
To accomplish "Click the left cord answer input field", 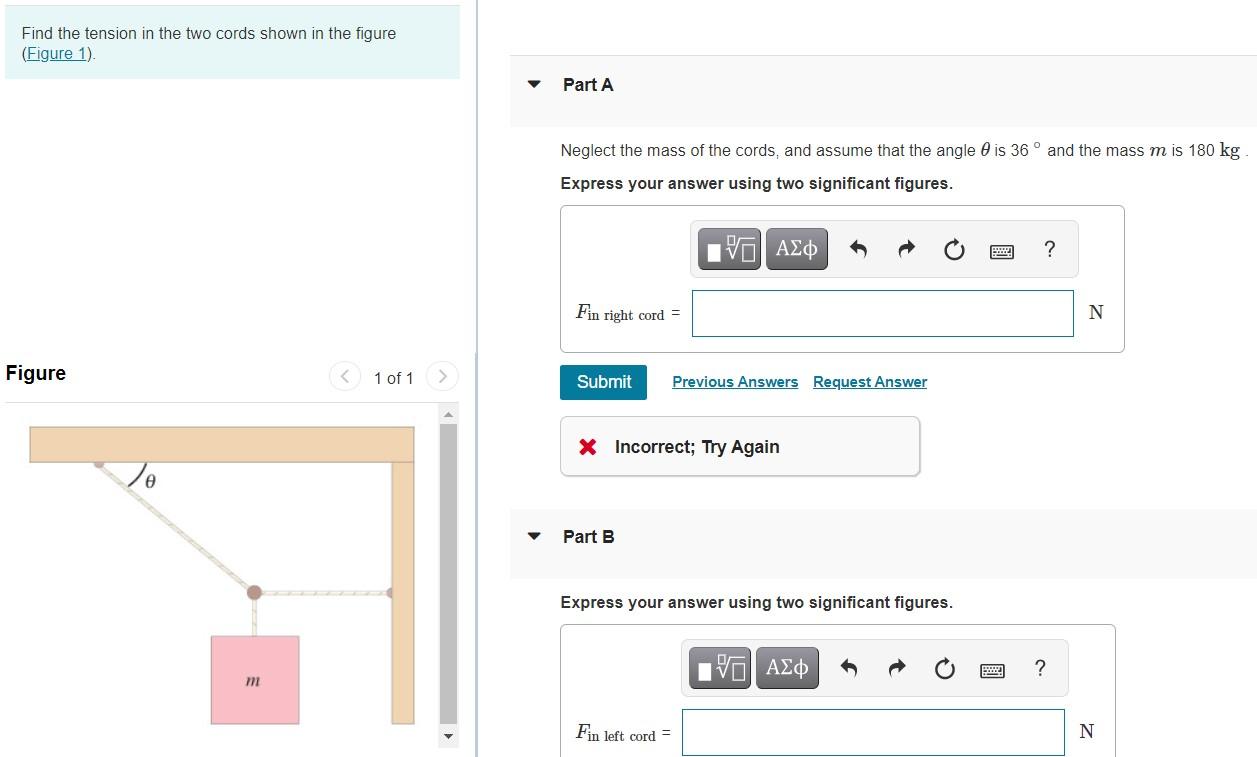I will (x=874, y=732).
